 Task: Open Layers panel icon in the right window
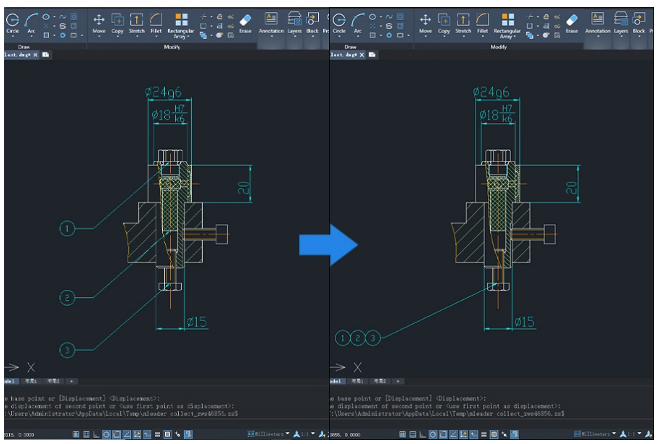click(x=621, y=19)
